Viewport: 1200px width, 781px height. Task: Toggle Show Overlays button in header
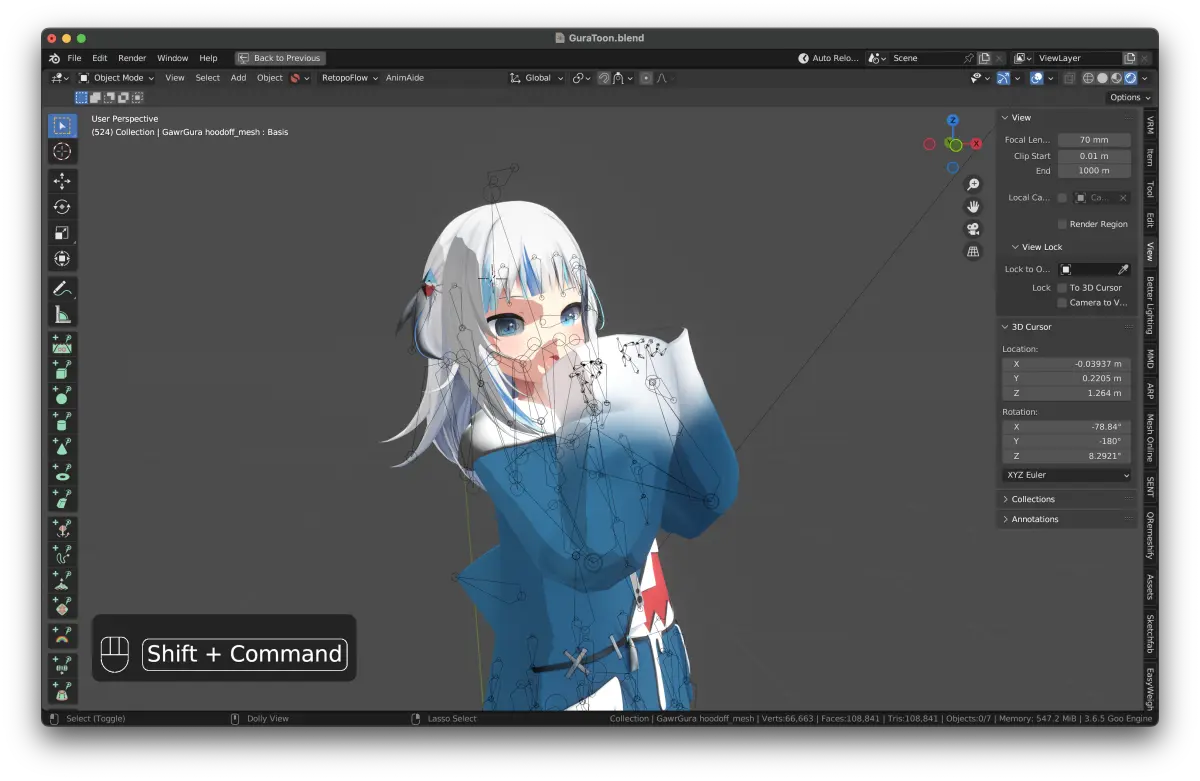tap(1037, 78)
